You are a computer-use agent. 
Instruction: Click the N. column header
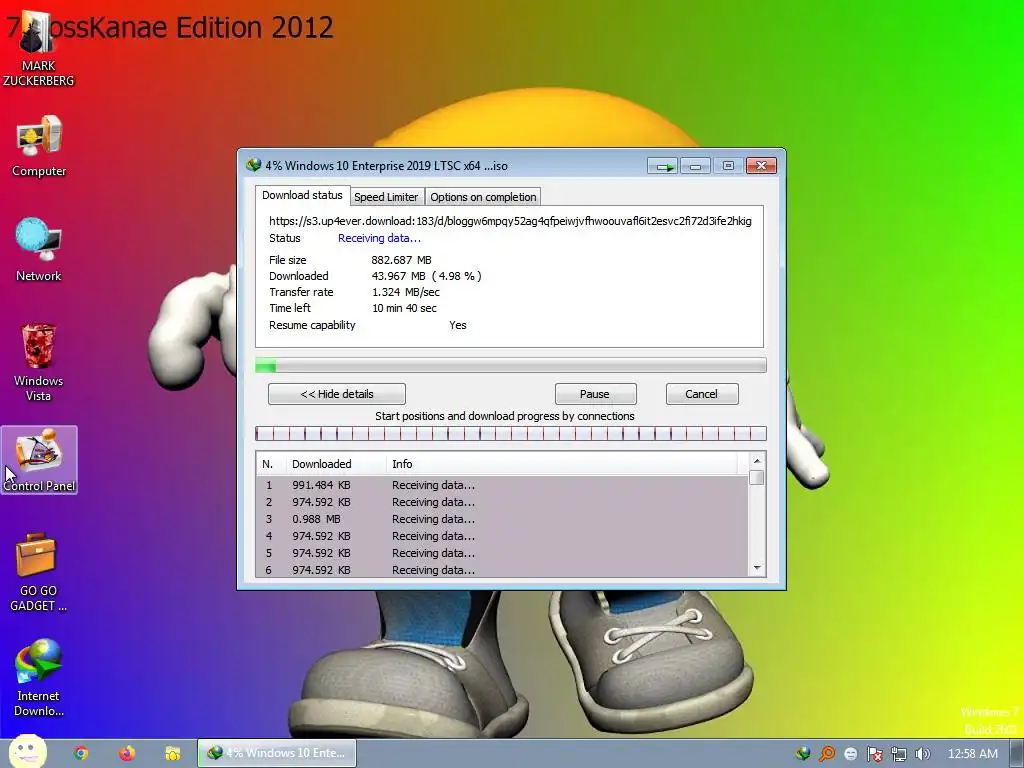[x=271, y=464]
